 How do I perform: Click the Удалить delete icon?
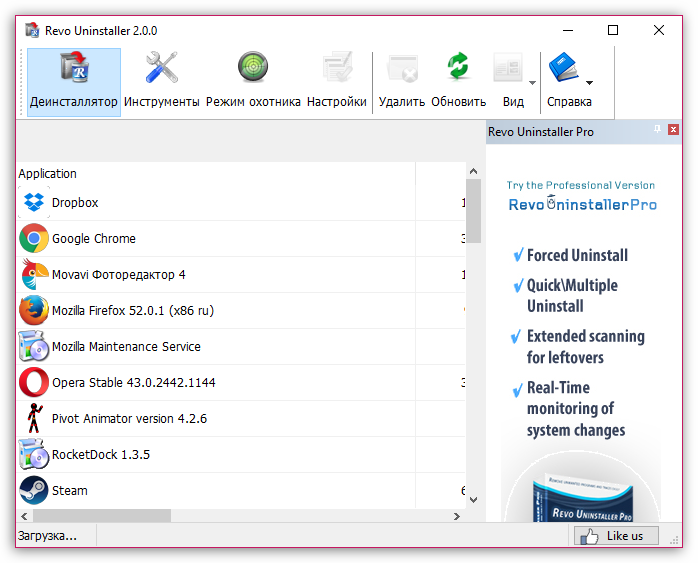click(x=401, y=81)
